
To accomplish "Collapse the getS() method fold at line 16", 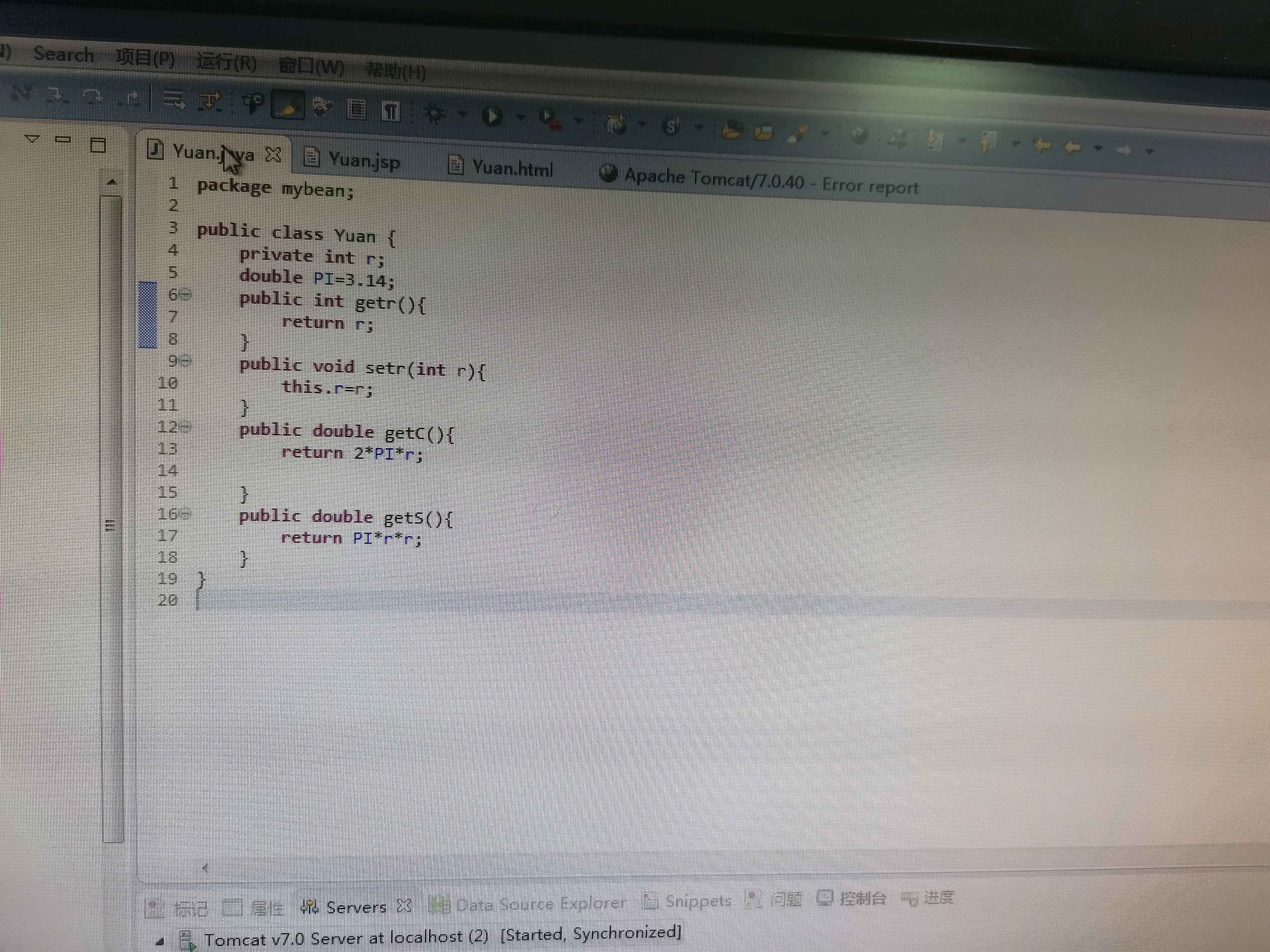I will 186,513.
